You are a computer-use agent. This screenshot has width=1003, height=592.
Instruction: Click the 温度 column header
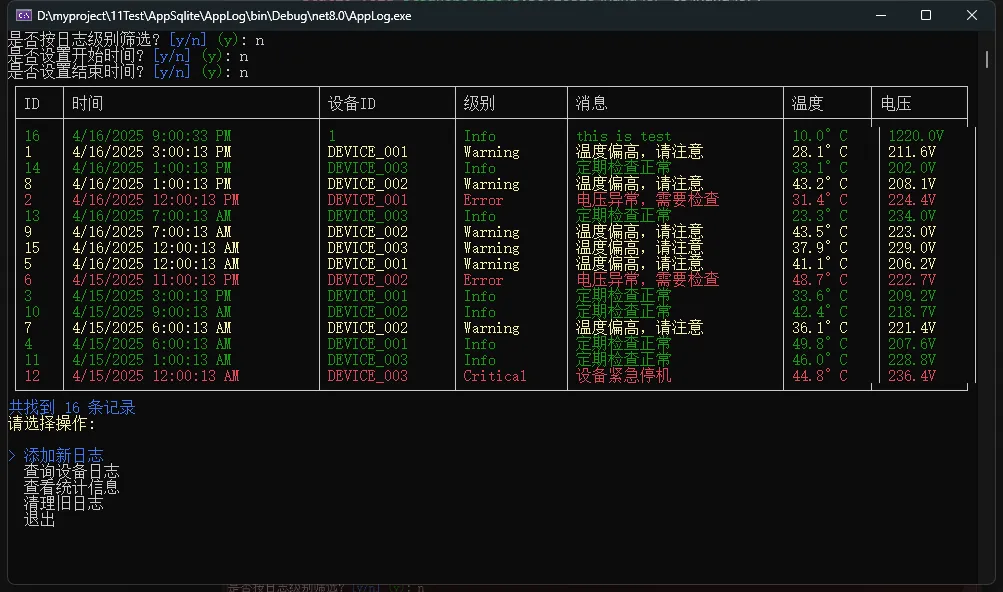(x=807, y=103)
